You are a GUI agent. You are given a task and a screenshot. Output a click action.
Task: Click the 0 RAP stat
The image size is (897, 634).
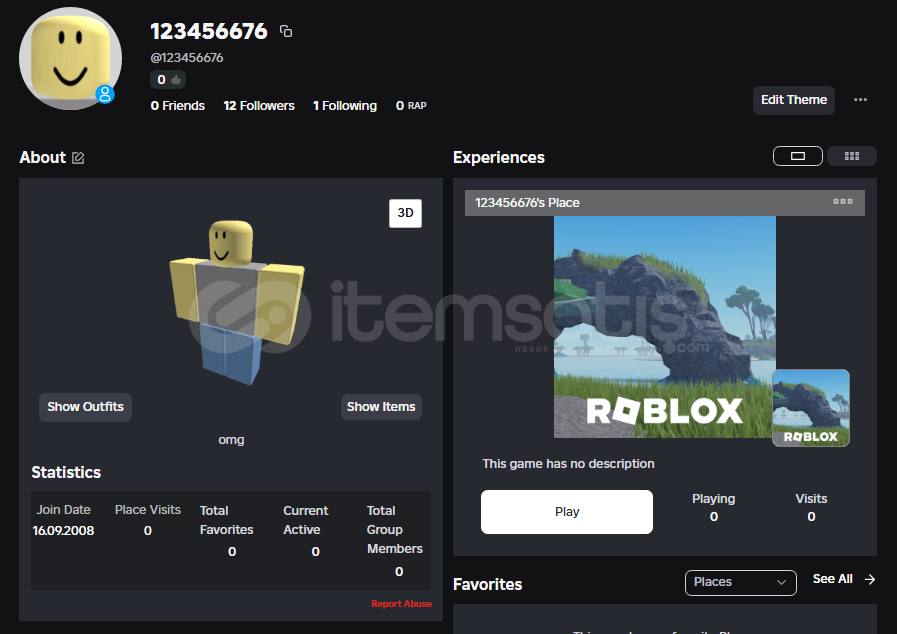411,106
